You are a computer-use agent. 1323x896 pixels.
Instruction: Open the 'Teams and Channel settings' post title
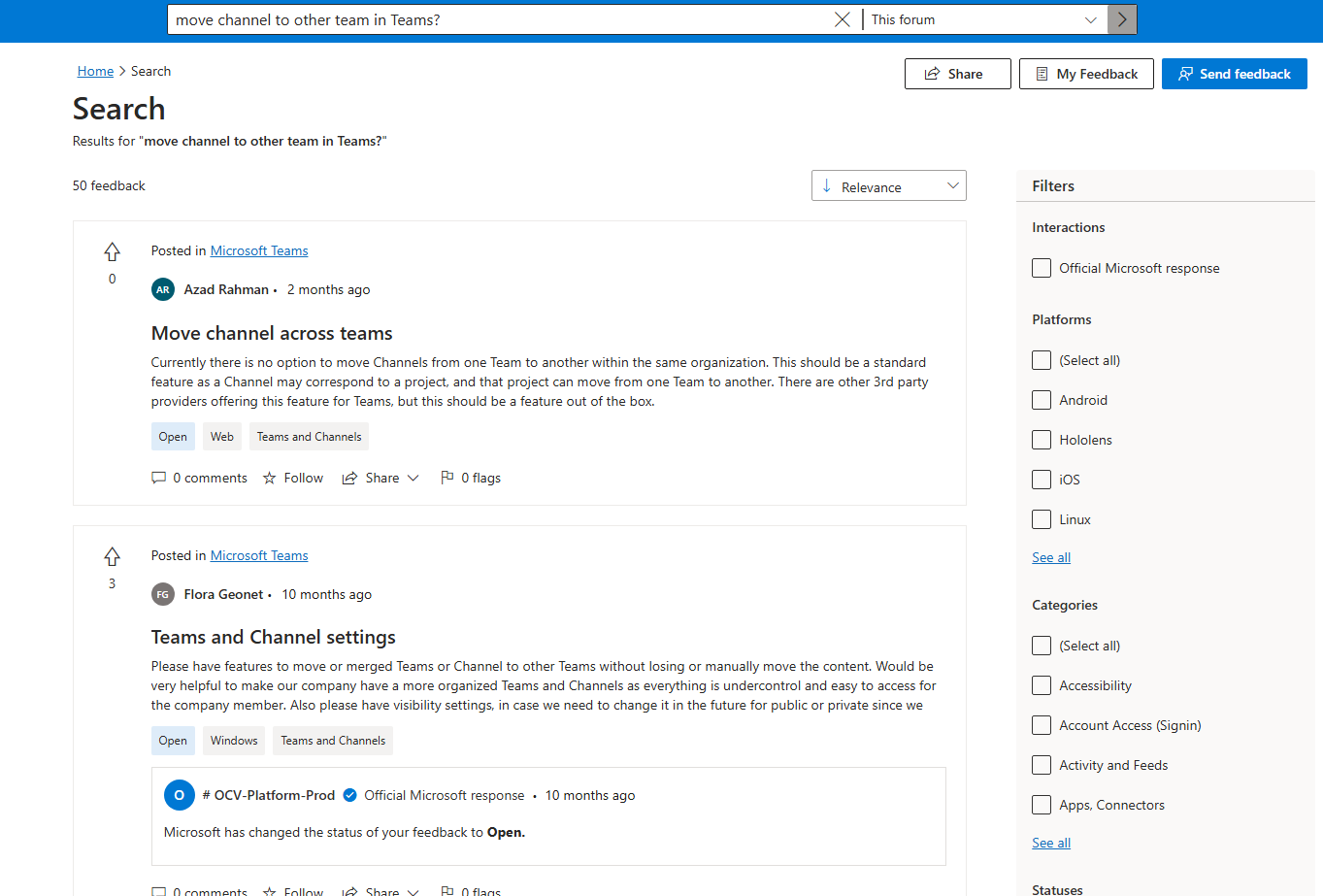click(274, 637)
